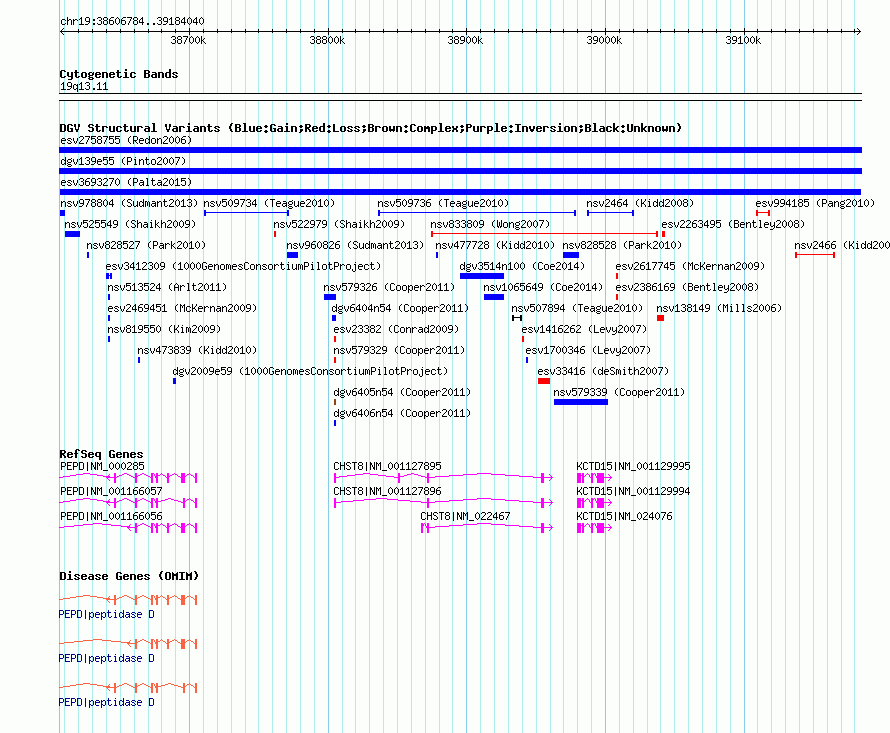Click PEPD|NM_001166056 RefSeq gene label
The height and width of the screenshot is (733, 890).
tap(111, 516)
